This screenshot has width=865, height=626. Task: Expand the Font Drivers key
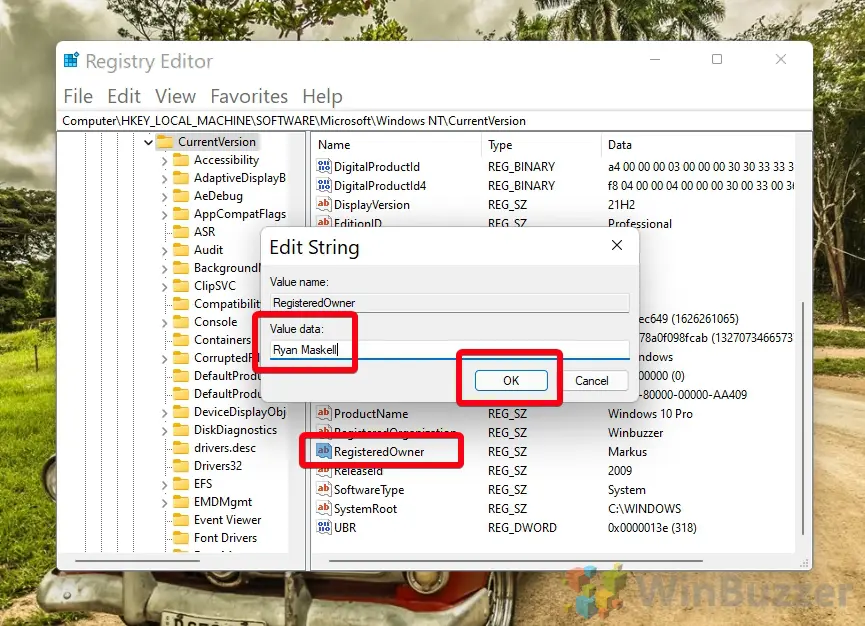165,538
